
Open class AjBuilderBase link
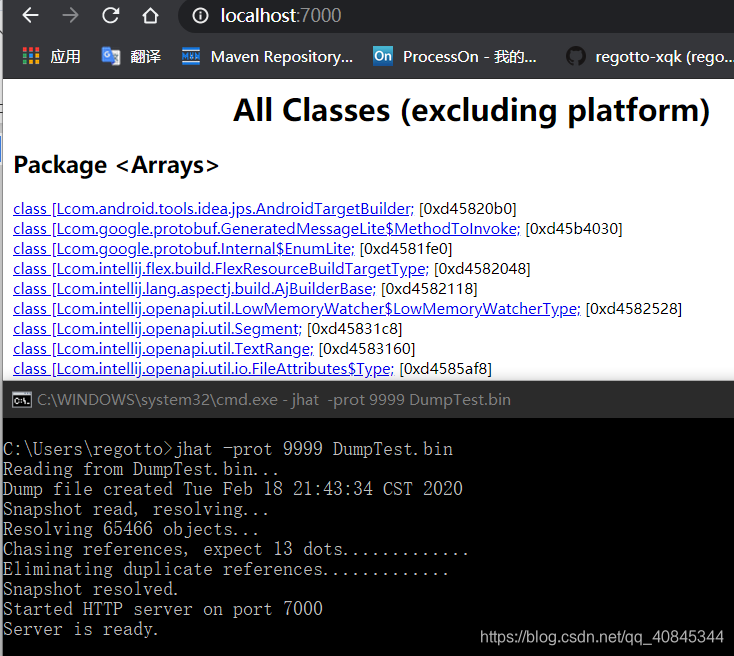pyautogui.click(x=194, y=289)
